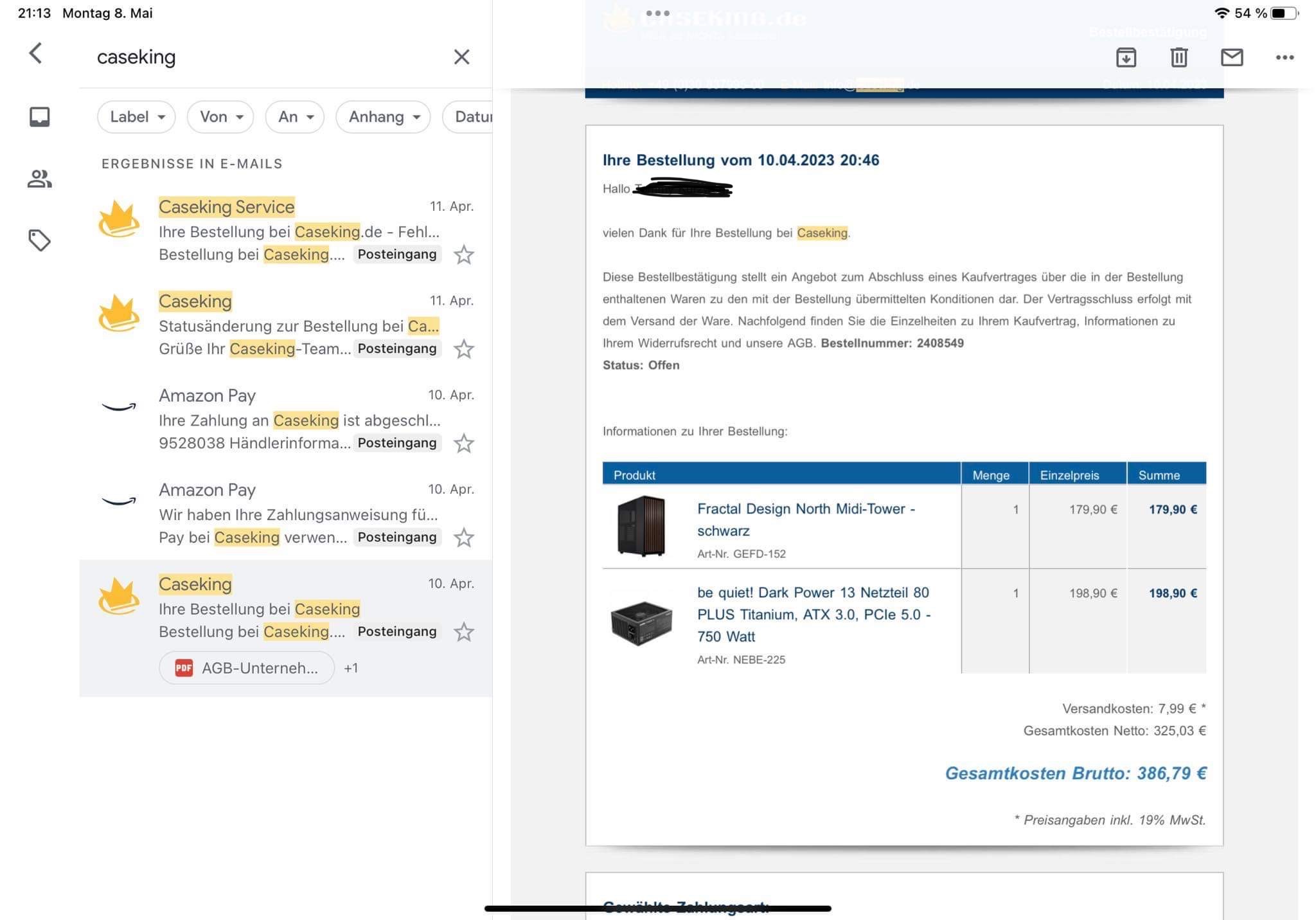Expand the Label filter dropdown
This screenshot has width=1316, height=920.
point(137,117)
